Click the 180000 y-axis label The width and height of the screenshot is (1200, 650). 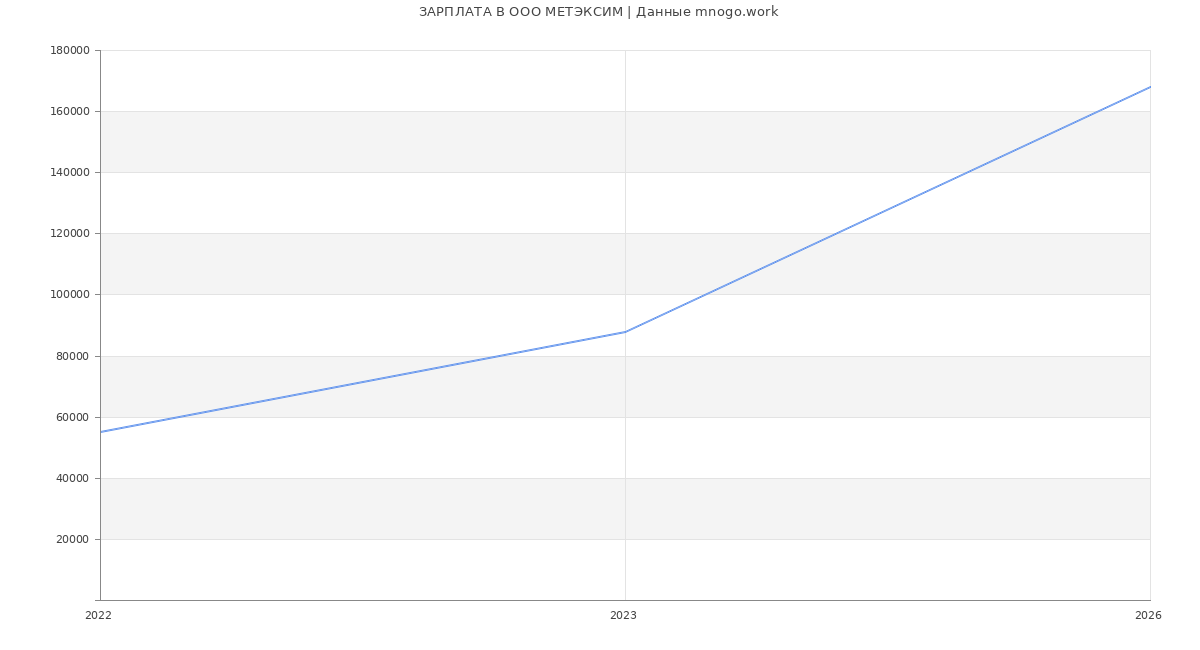point(69,51)
